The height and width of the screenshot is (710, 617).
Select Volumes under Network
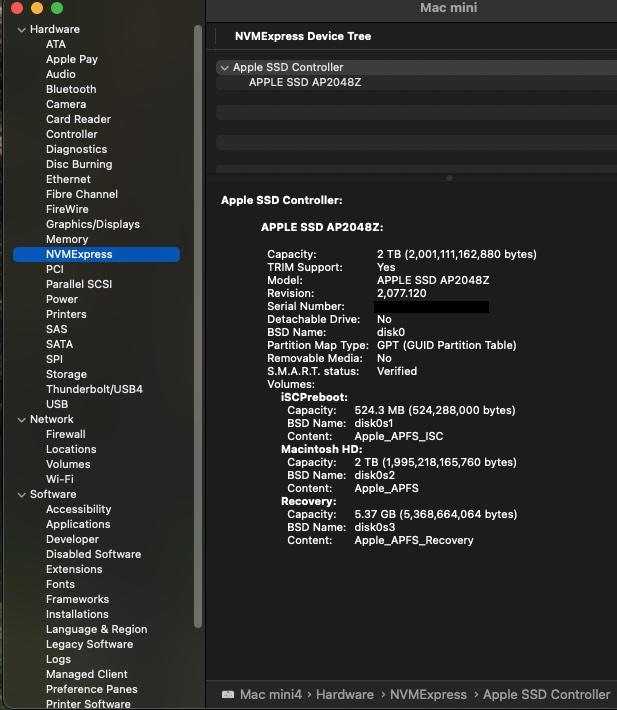click(68, 464)
